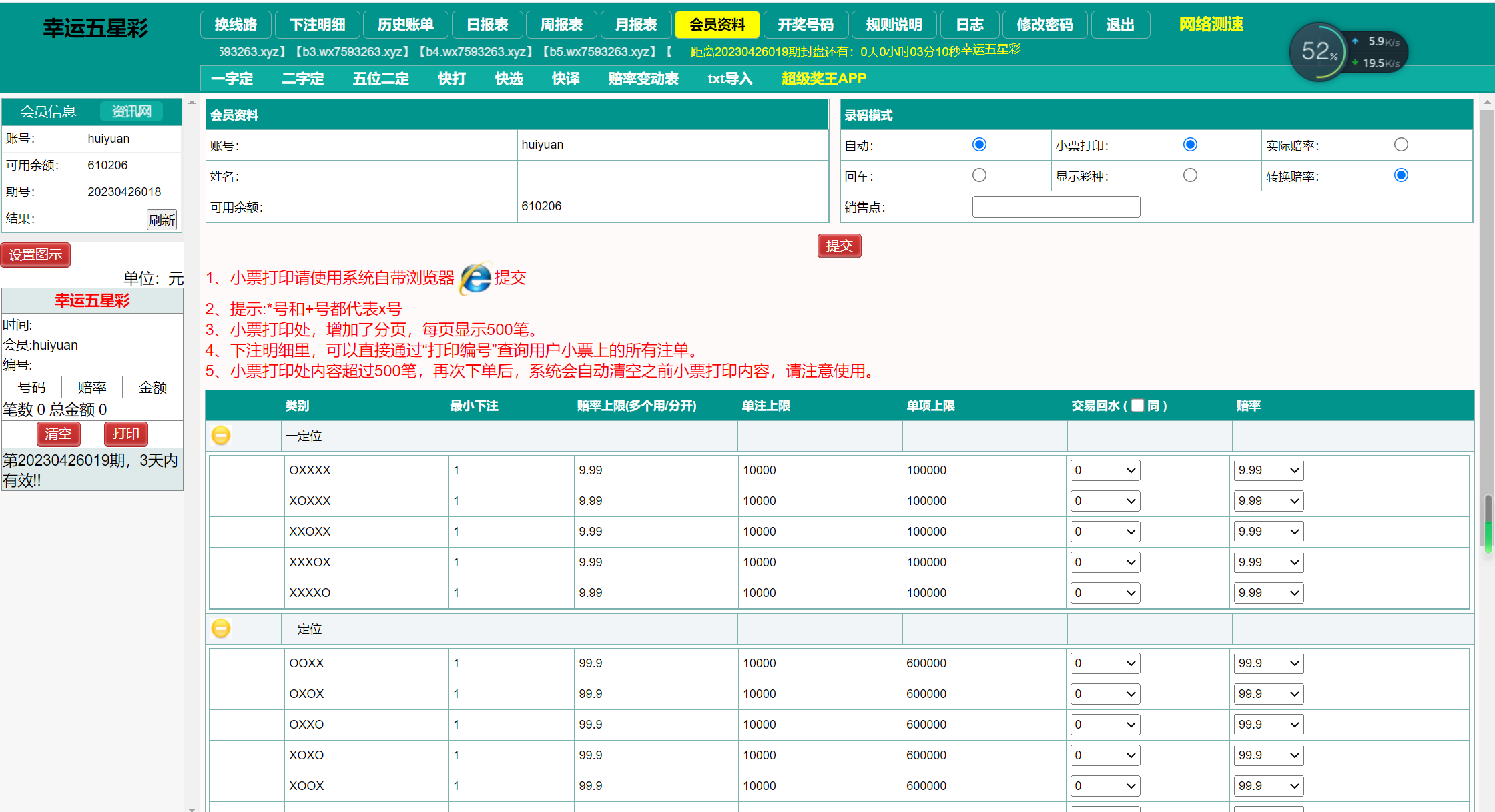Tick the 同 checkbox in the 交易回水 header
Screen dimensions: 1495x812
[1137, 405]
